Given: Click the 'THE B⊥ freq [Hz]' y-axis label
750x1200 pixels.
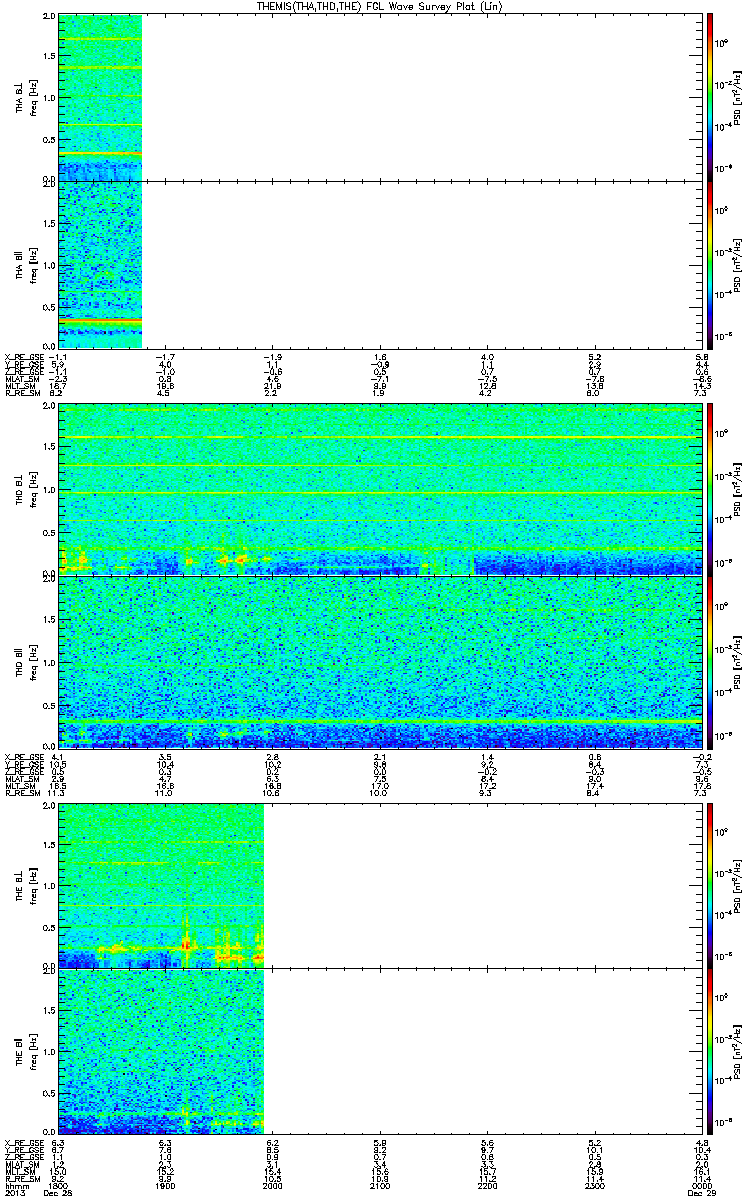Looking at the screenshot, I should pyautogui.click(x=25, y=884).
